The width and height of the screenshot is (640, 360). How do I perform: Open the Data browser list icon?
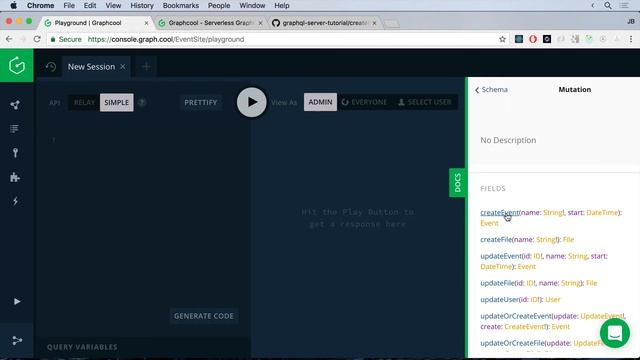pos(14,129)
